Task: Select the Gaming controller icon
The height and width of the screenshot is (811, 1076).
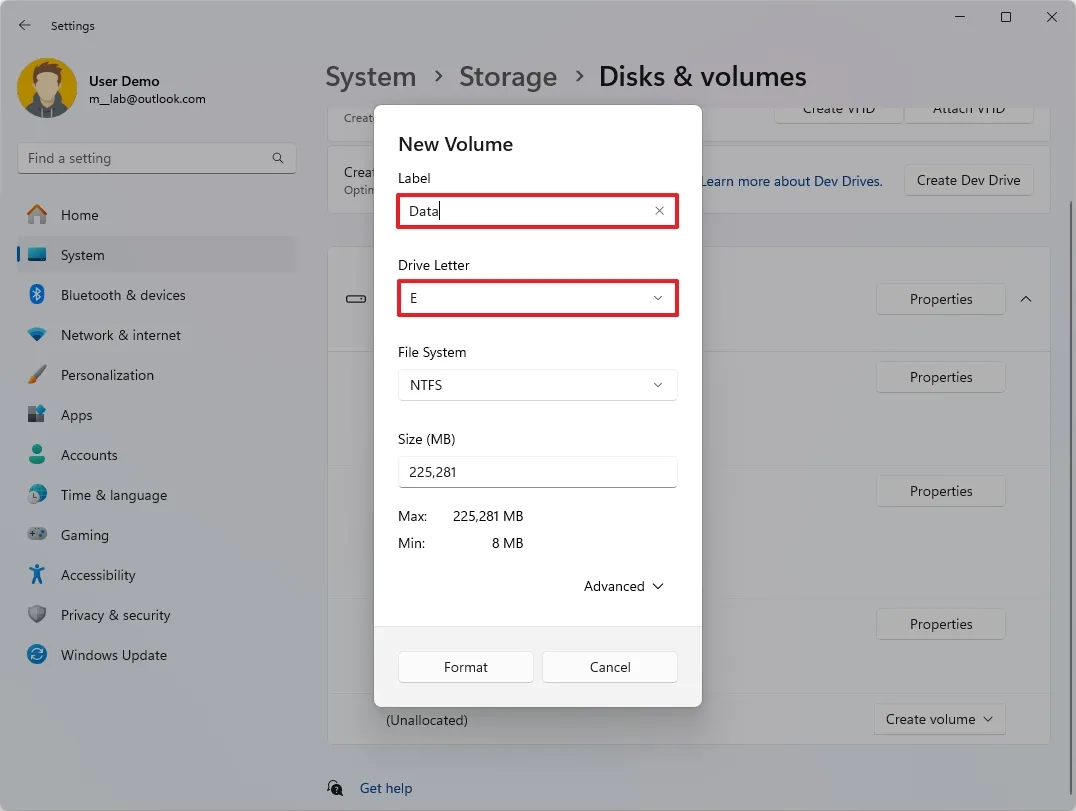Action: point(37,535)
